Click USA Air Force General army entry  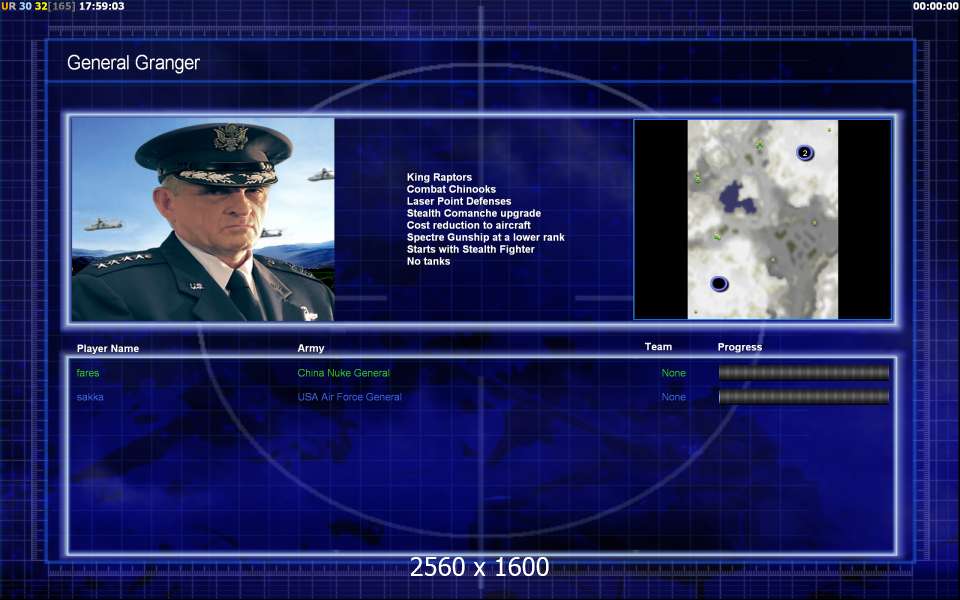point(349,397)
